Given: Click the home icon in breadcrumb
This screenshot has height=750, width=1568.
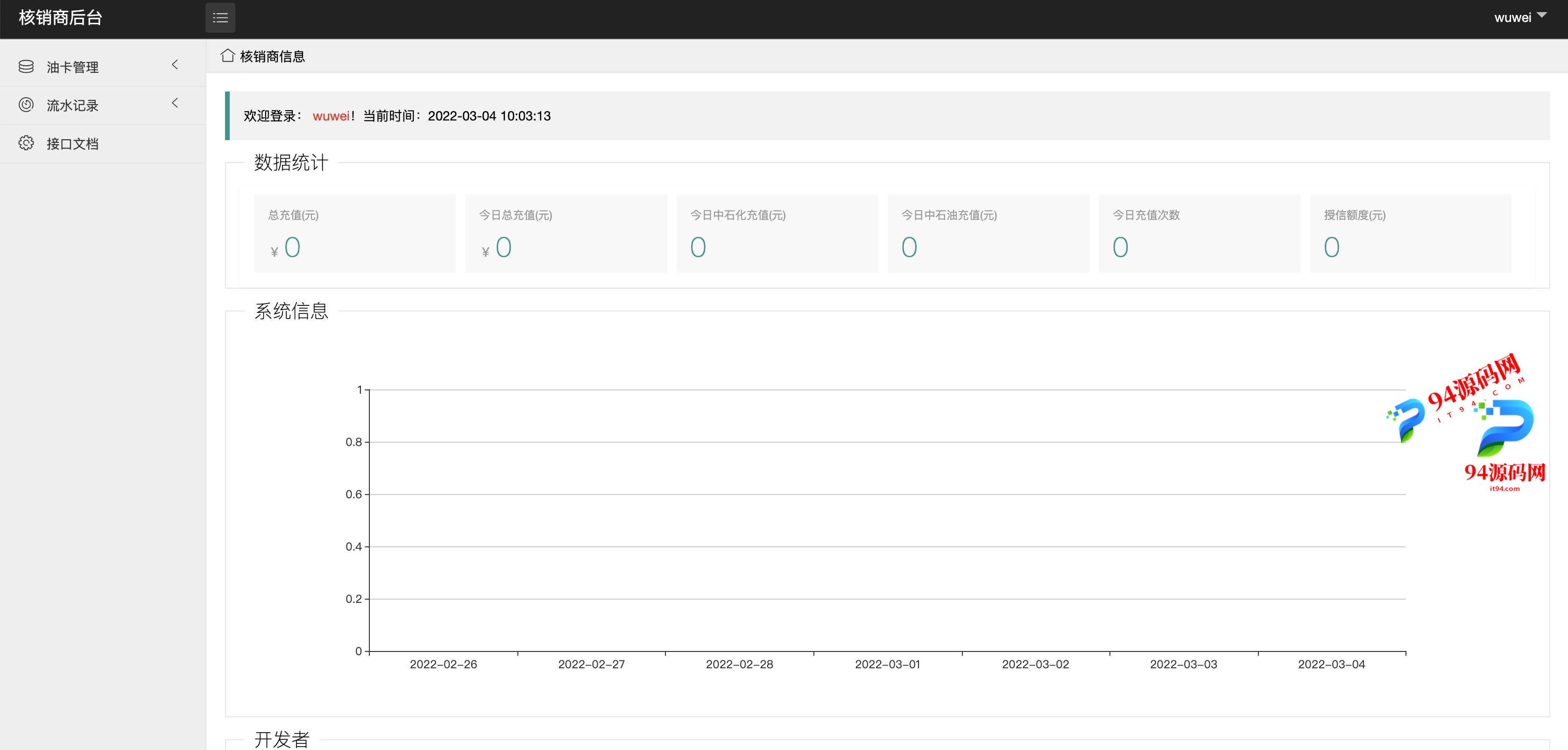Looking at the screenshot, I should pos(228,56).
